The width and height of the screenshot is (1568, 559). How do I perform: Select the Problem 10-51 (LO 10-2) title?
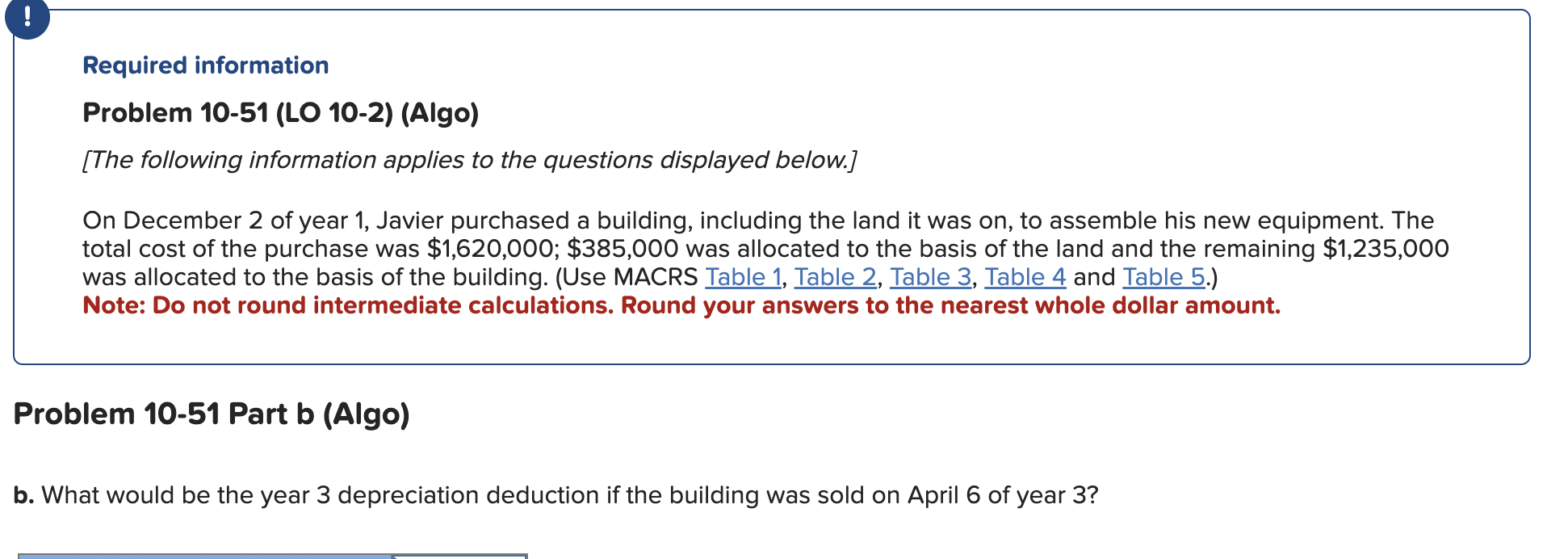point(280,113)
